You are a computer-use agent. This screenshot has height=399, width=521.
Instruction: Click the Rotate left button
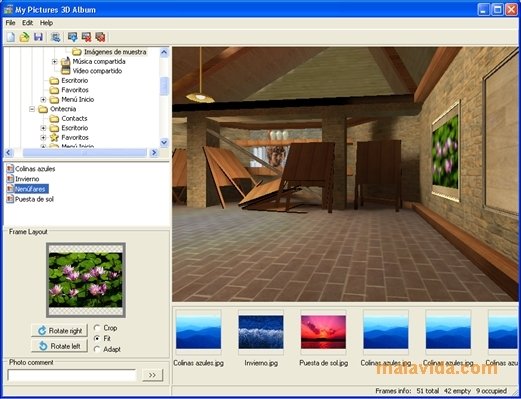(x=59, y=346)
